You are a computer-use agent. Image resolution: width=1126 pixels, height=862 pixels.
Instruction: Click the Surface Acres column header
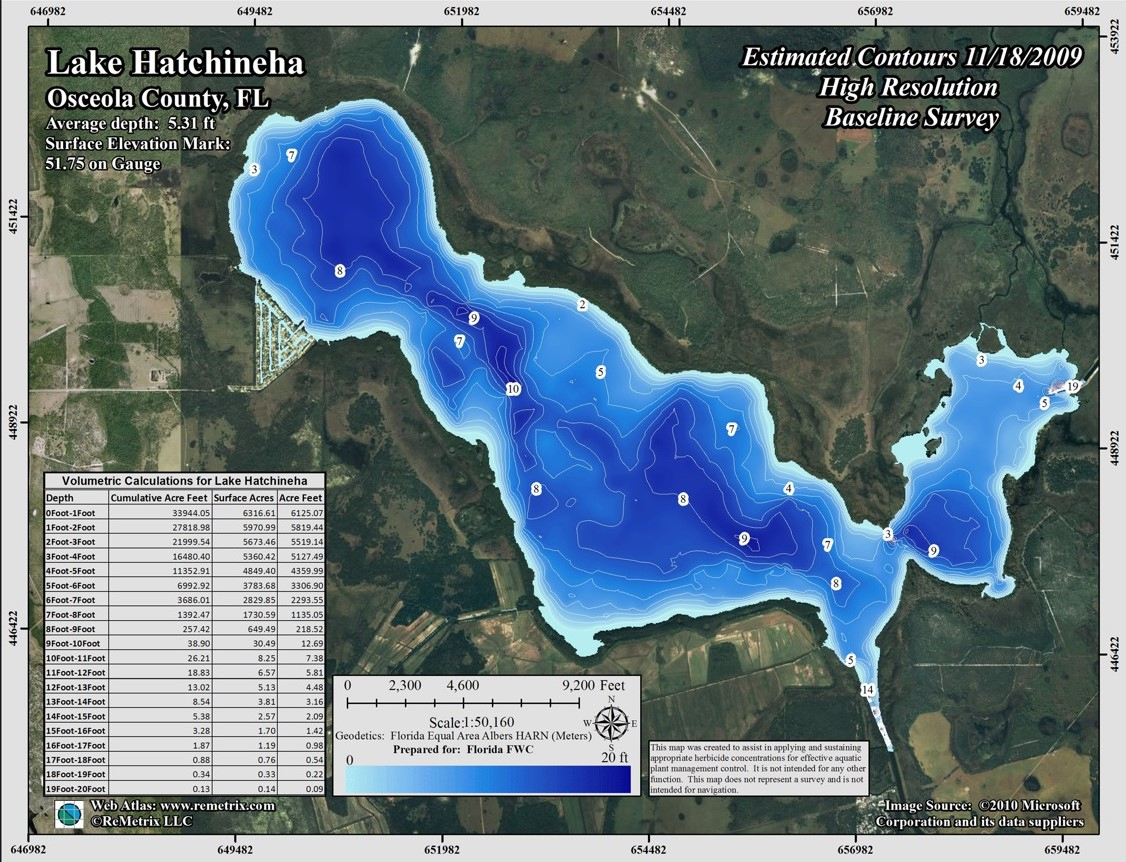click(x=248, y=497)
